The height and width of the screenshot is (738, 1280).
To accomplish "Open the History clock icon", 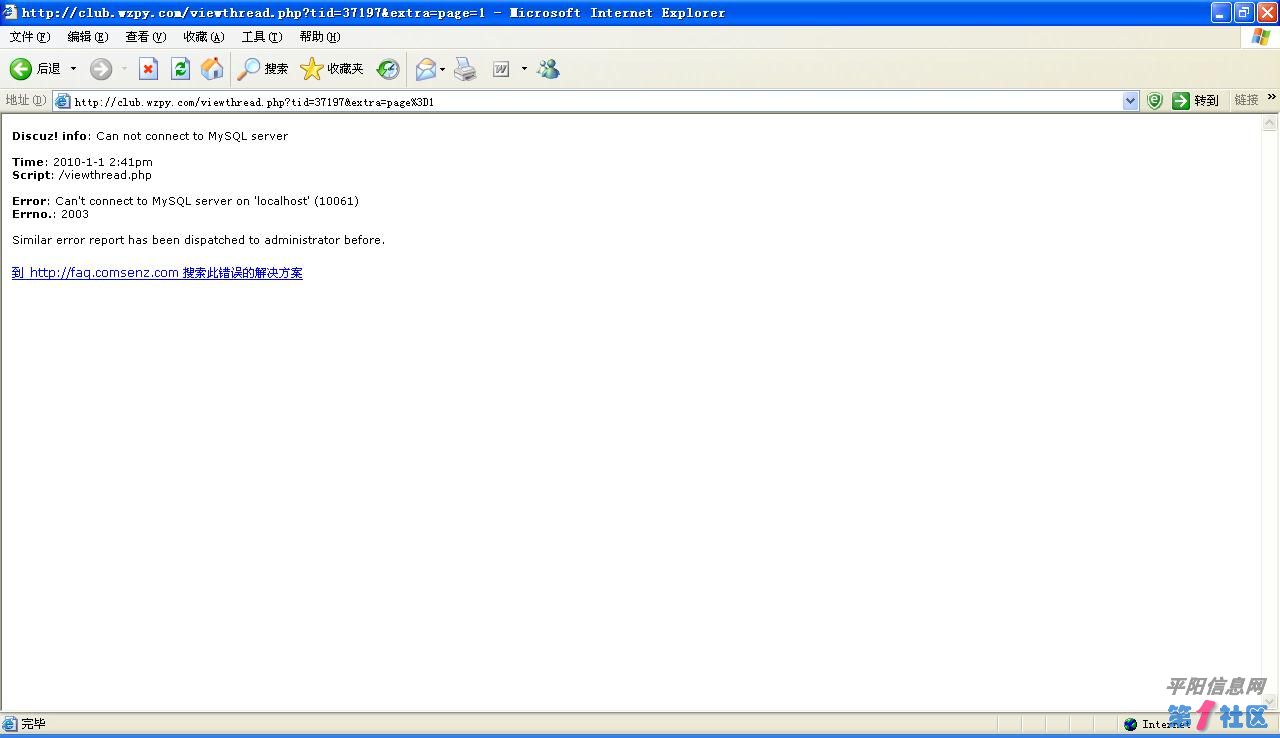I will coord(388,69).
